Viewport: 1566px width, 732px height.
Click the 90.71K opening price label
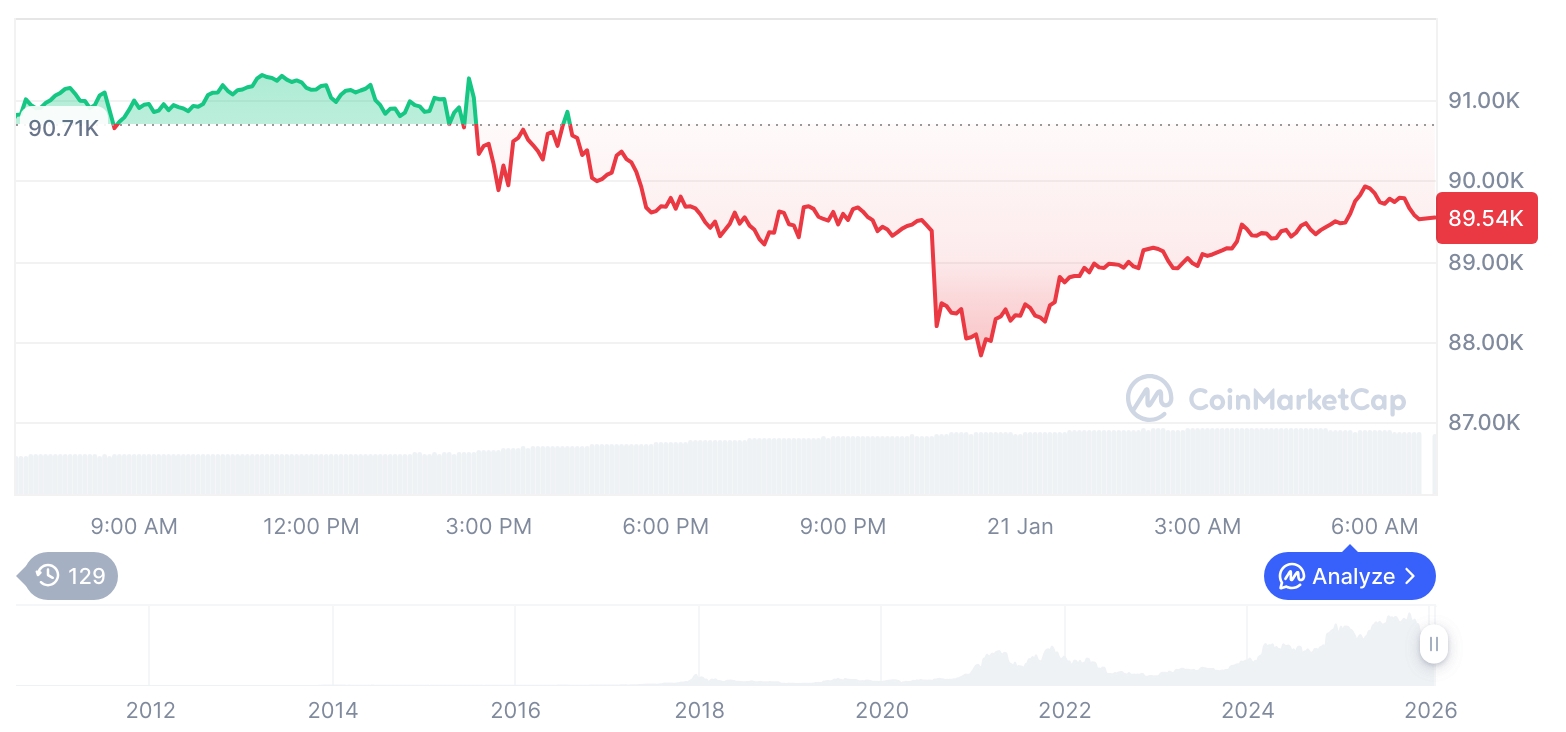[63, 128]
